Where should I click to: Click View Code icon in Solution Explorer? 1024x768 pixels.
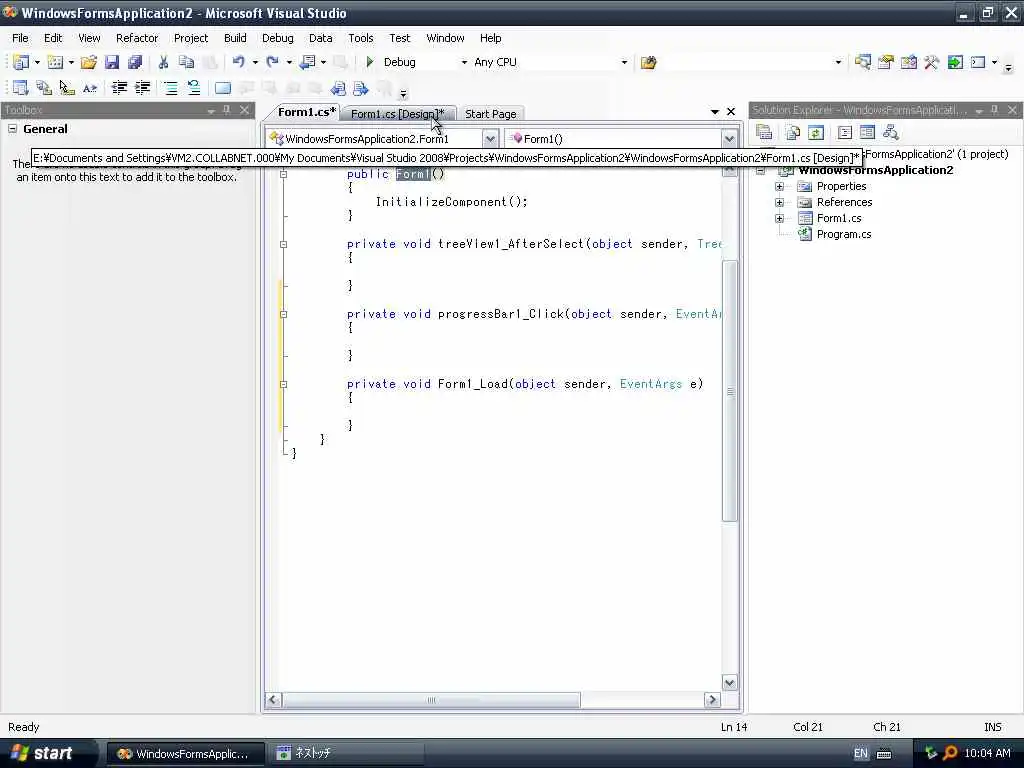click(844, 133)
